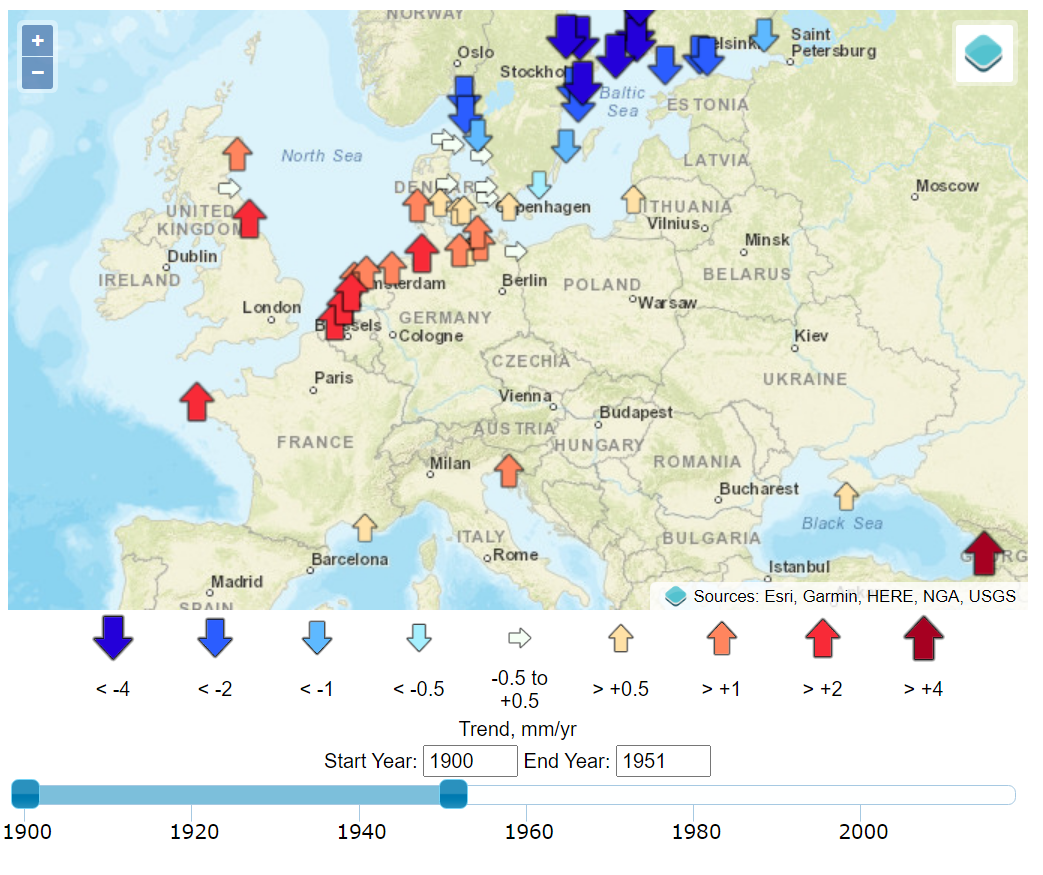Open the basemap layers toggle icon

click(984, 54)
